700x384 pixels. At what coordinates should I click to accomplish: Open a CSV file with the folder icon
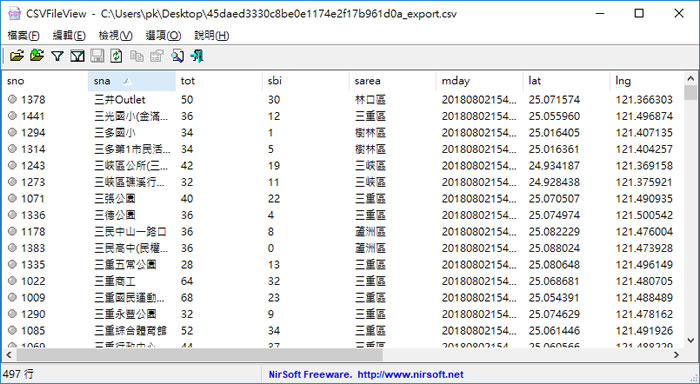pyautogui.click(x=17, y=56)
